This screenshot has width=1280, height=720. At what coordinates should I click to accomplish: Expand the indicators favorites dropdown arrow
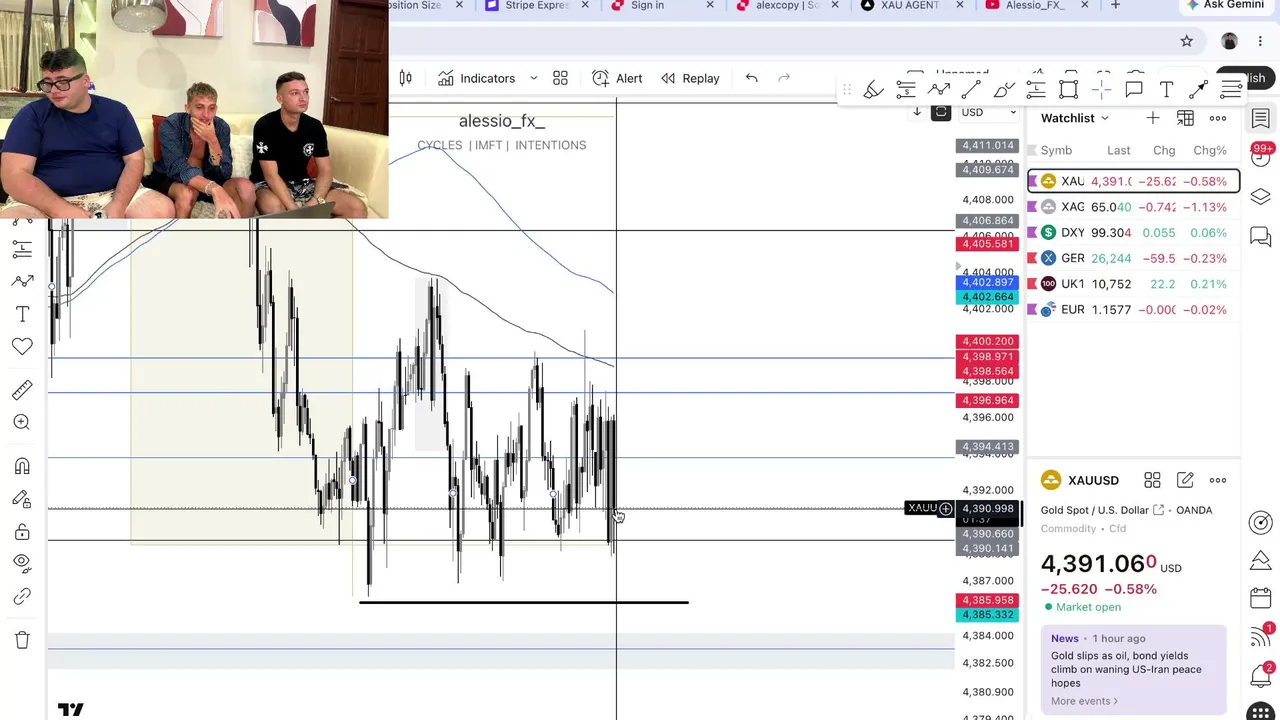tap(533, 78)
